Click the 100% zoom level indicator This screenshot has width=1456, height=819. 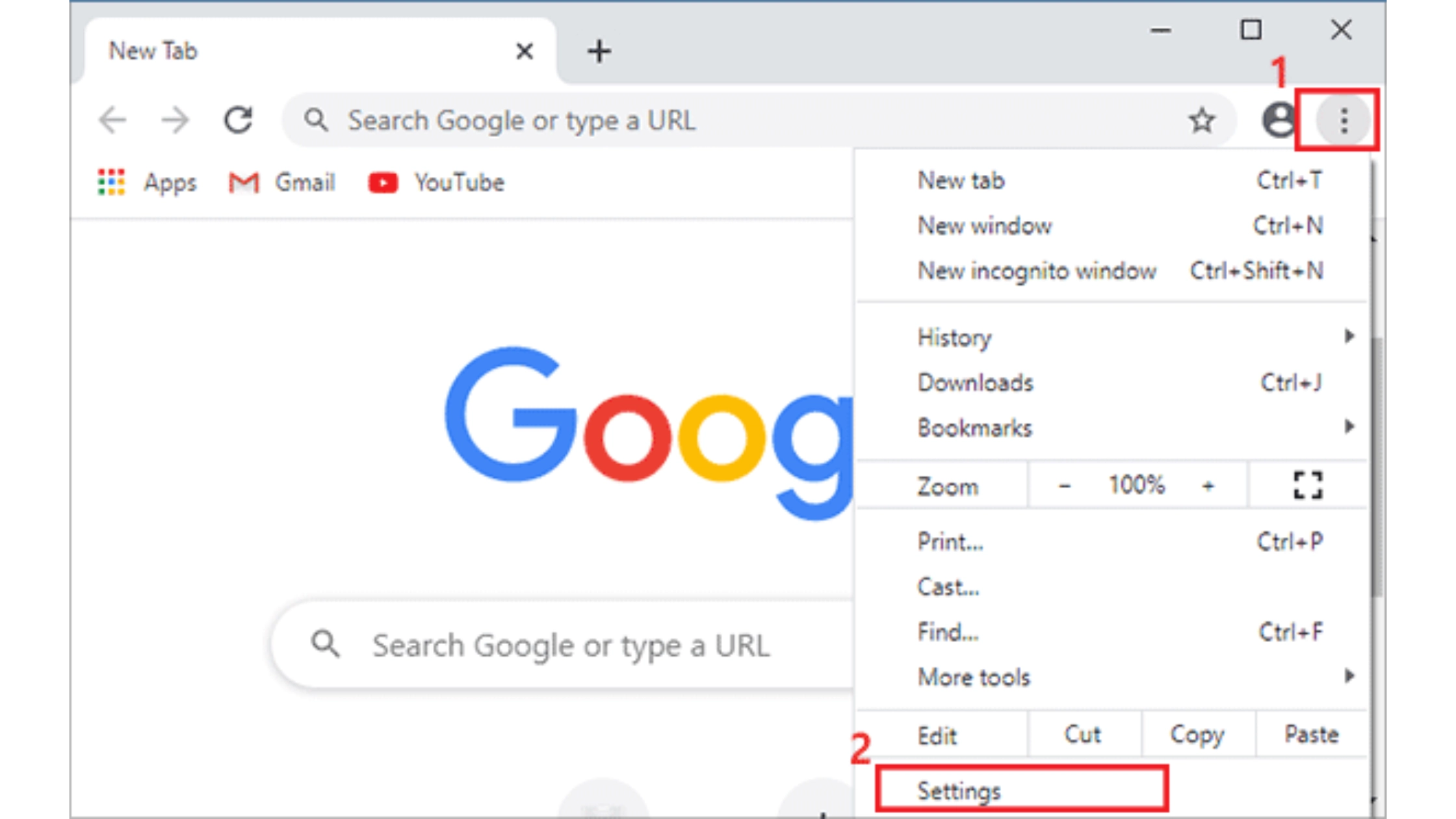tap(1136, 485)
